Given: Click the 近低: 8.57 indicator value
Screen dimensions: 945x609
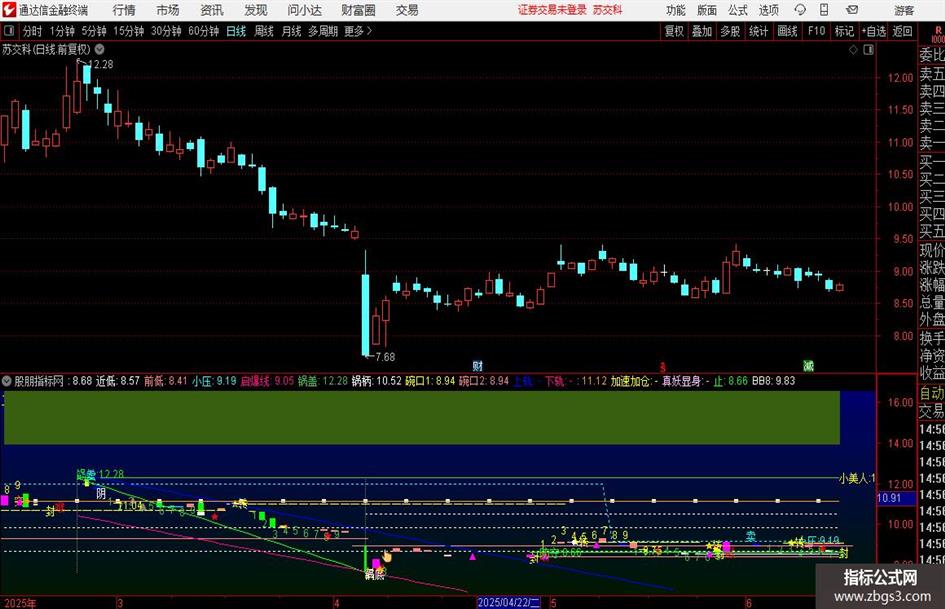Looking at the screenshot, I should click(118, 381).
